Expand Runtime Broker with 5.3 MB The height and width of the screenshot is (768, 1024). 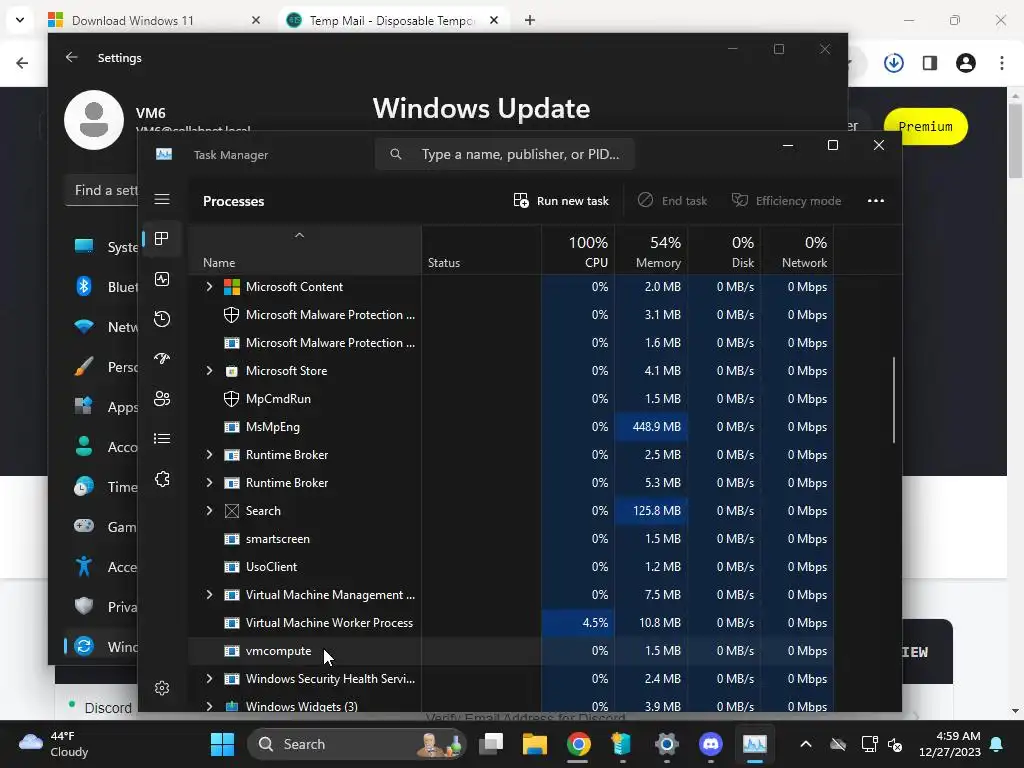click(209, 483)
